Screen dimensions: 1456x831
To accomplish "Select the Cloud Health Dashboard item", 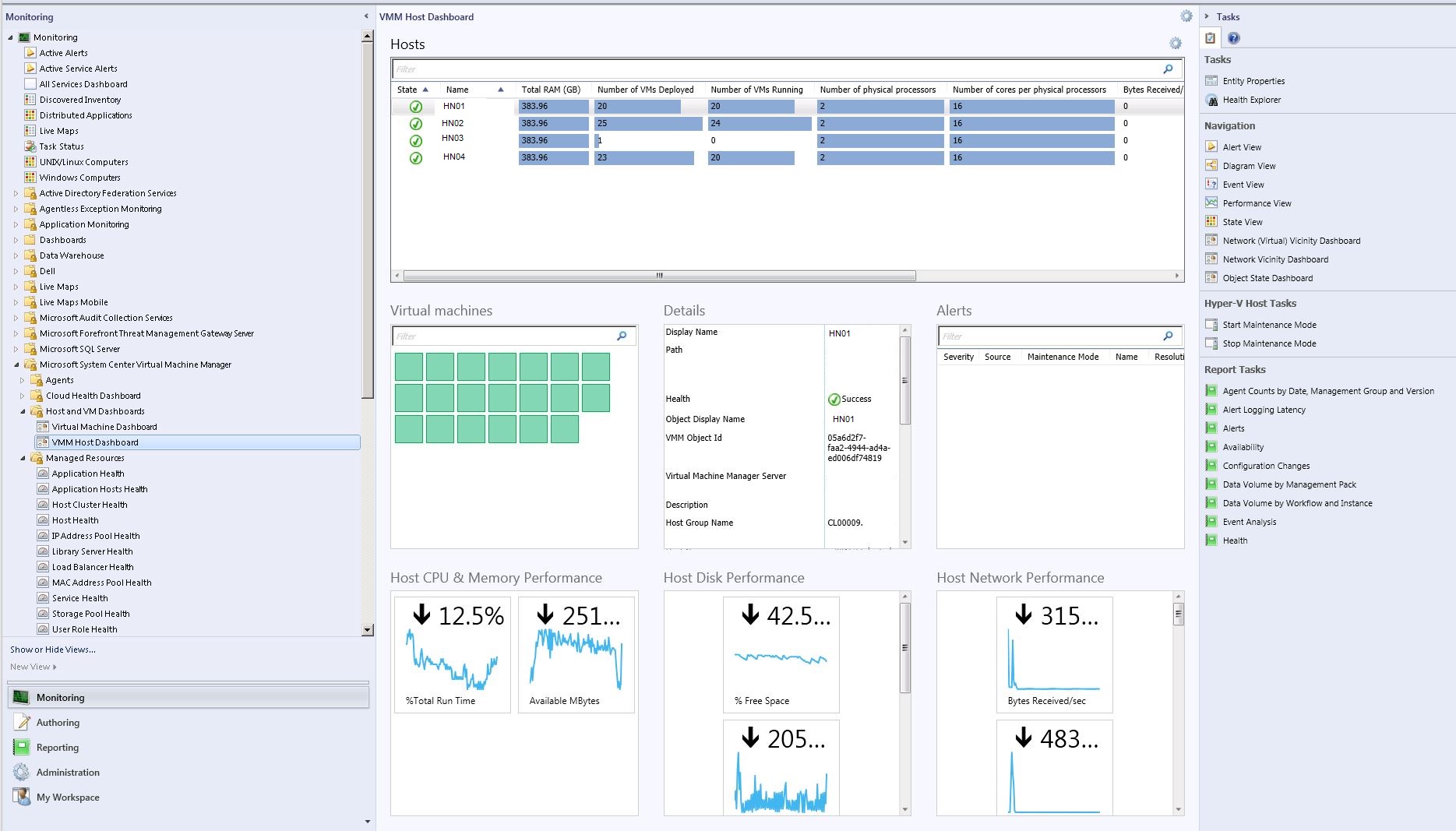I will 93,396.
